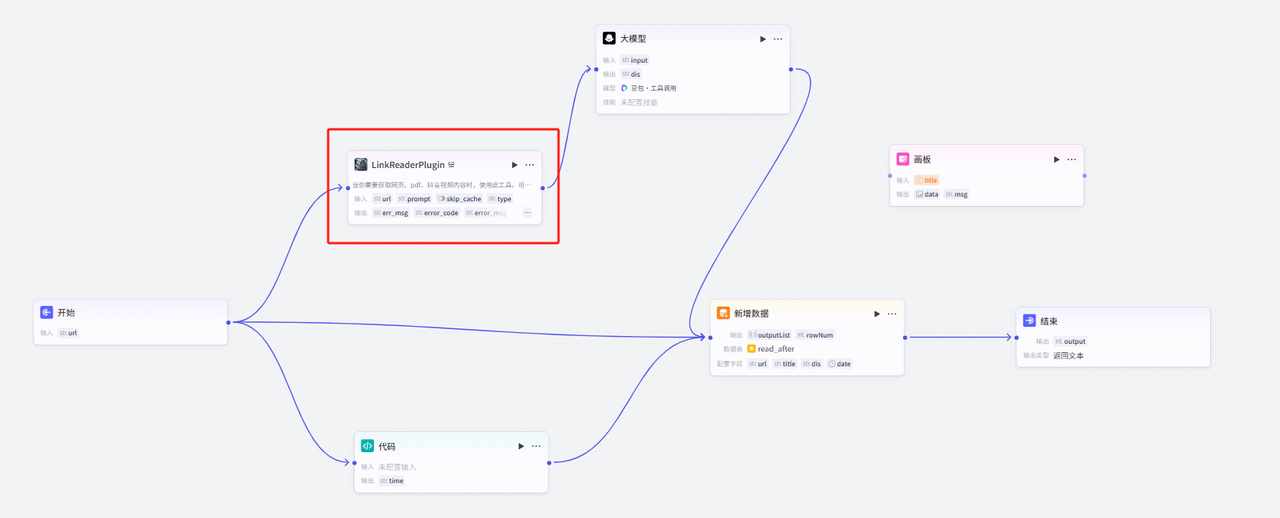
Task: Open the 画板 node's three-dot menu
Action: pyautogui.click(x=1072, y=159)
